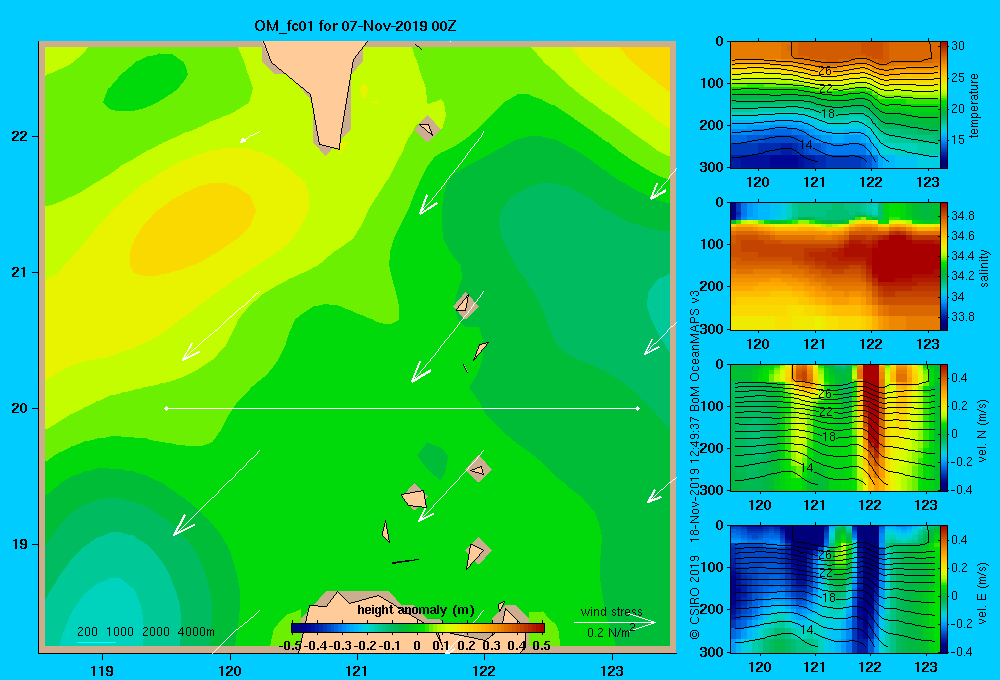Click the vel. N color scale bar

tap(944, 427)
